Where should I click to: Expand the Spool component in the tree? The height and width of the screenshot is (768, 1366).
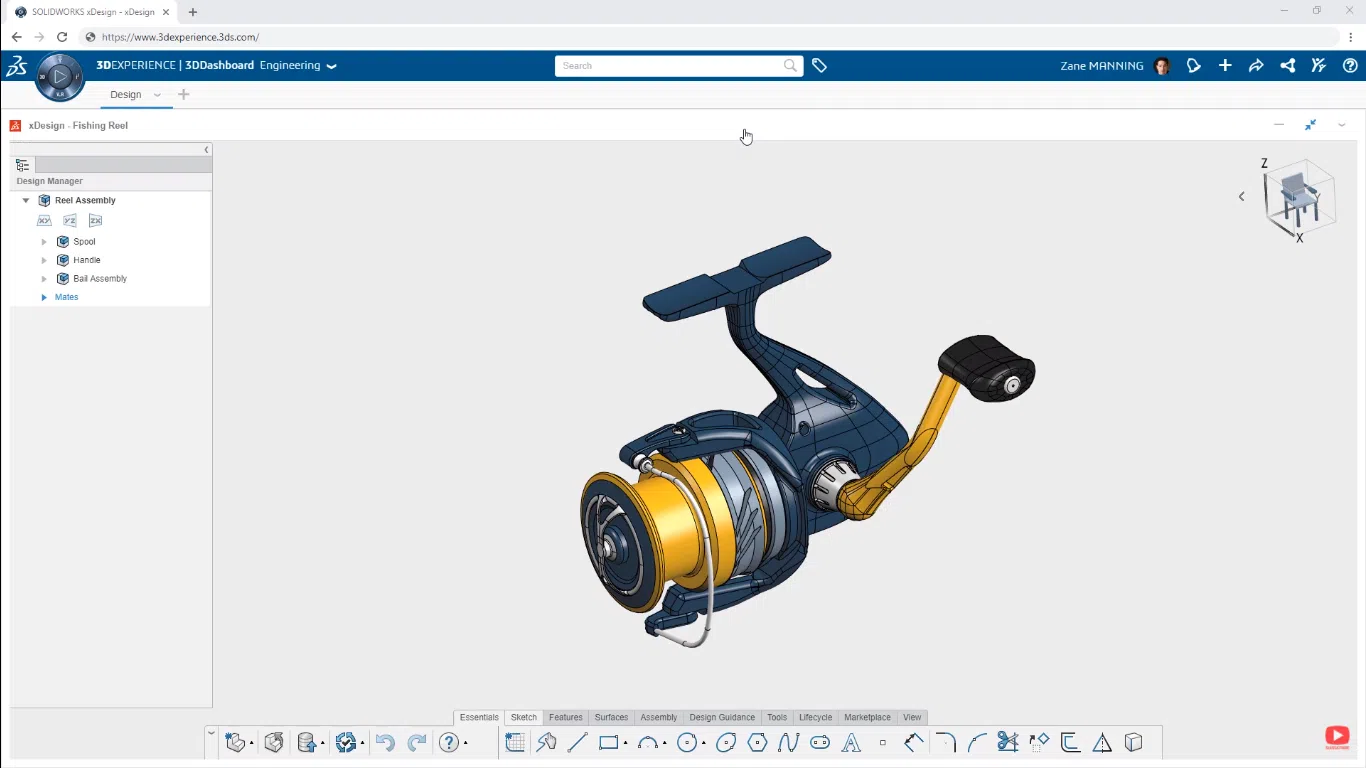pyautogui.click(x=44, y=241)
